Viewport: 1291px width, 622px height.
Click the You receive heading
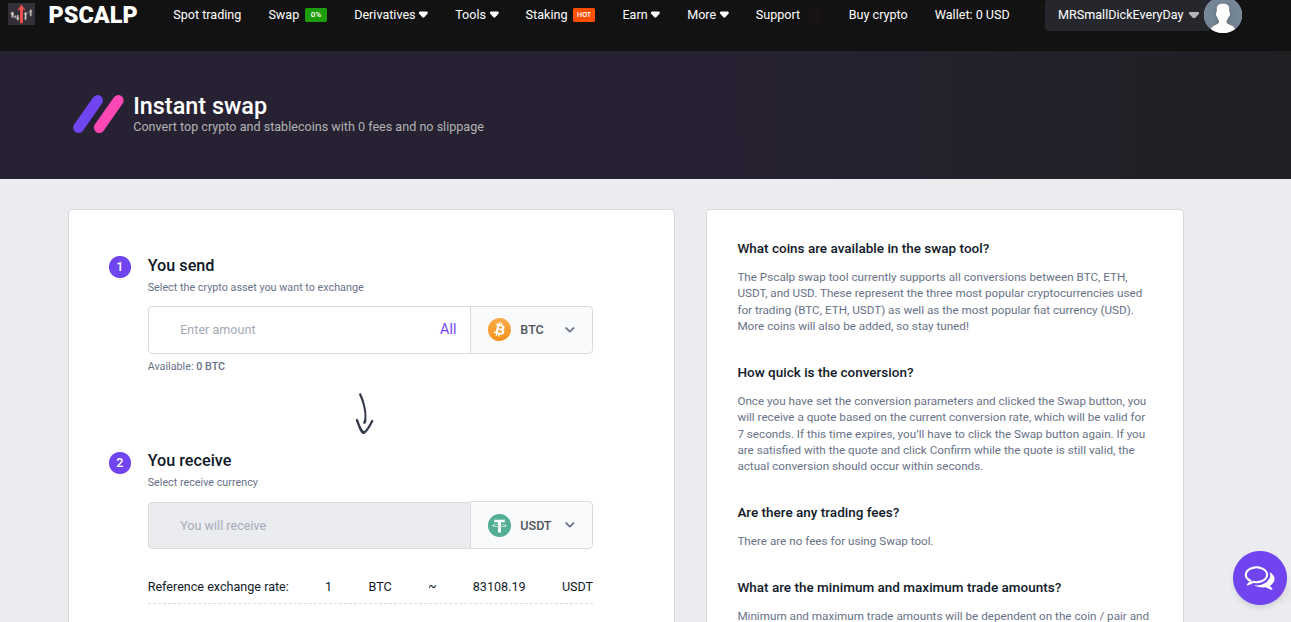point(190,460)
